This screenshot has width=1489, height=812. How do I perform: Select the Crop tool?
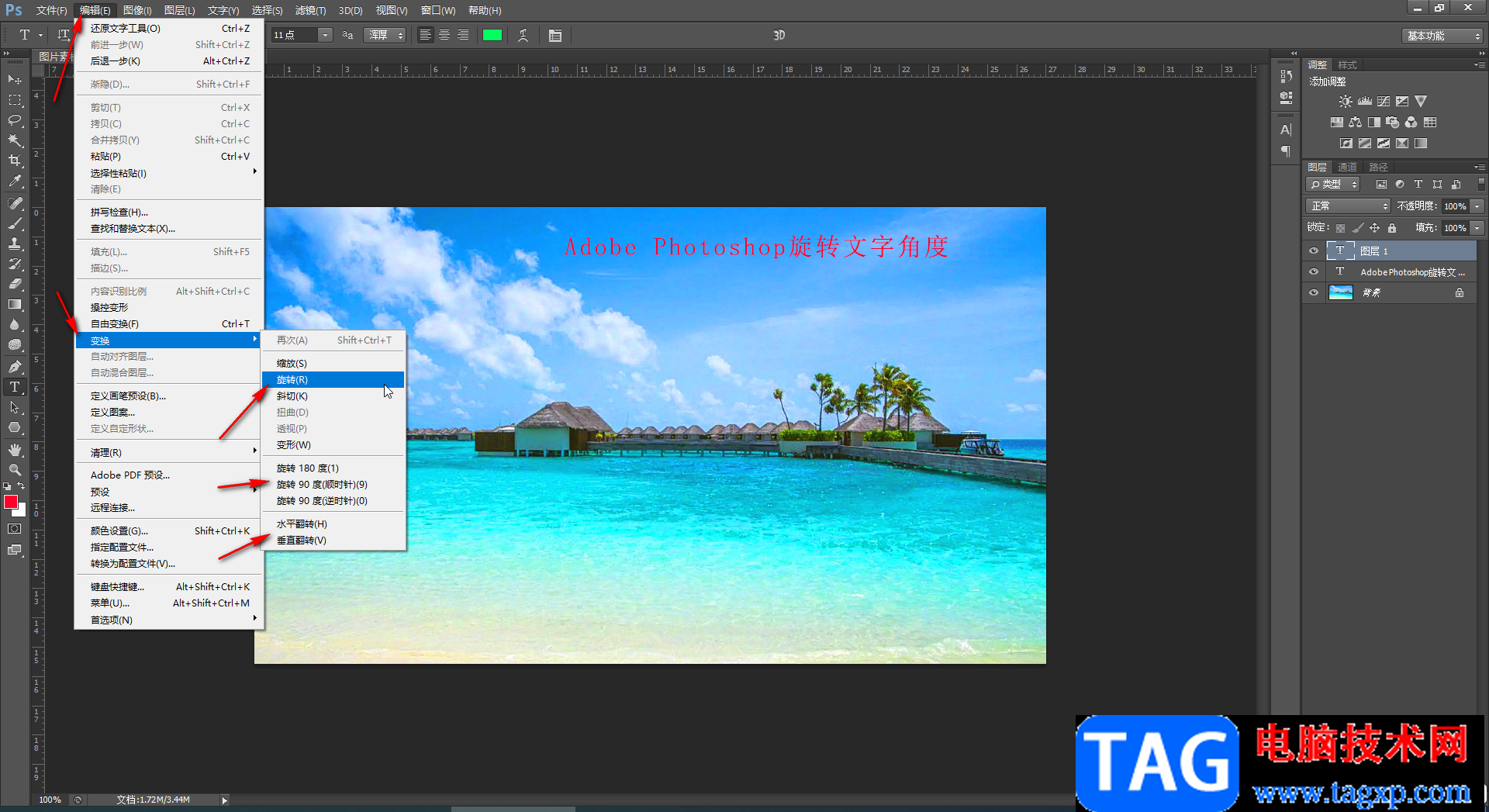tap(15, 161)
